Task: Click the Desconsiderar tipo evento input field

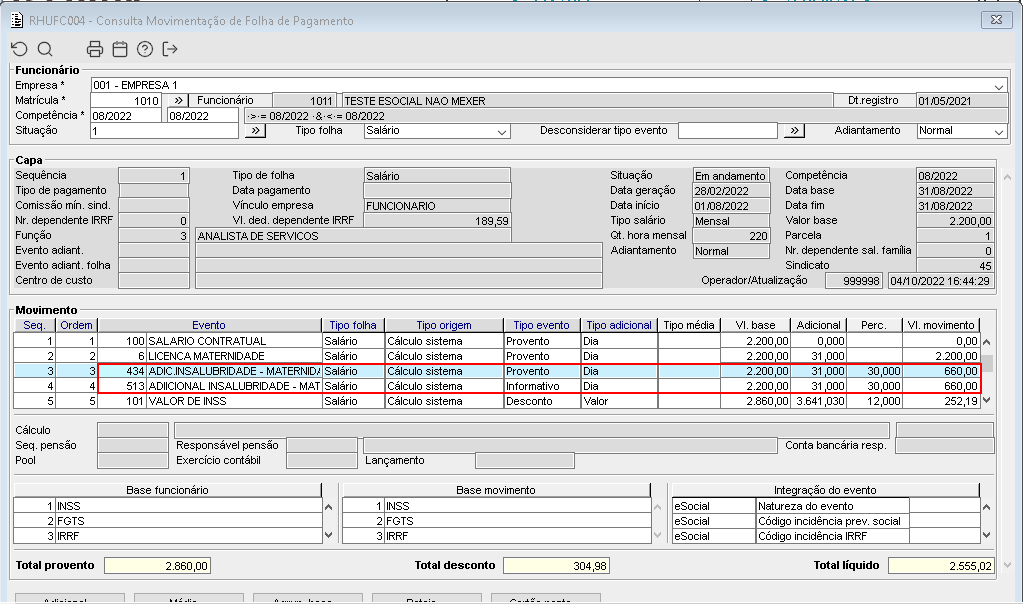Action: [x=727, y=131]
